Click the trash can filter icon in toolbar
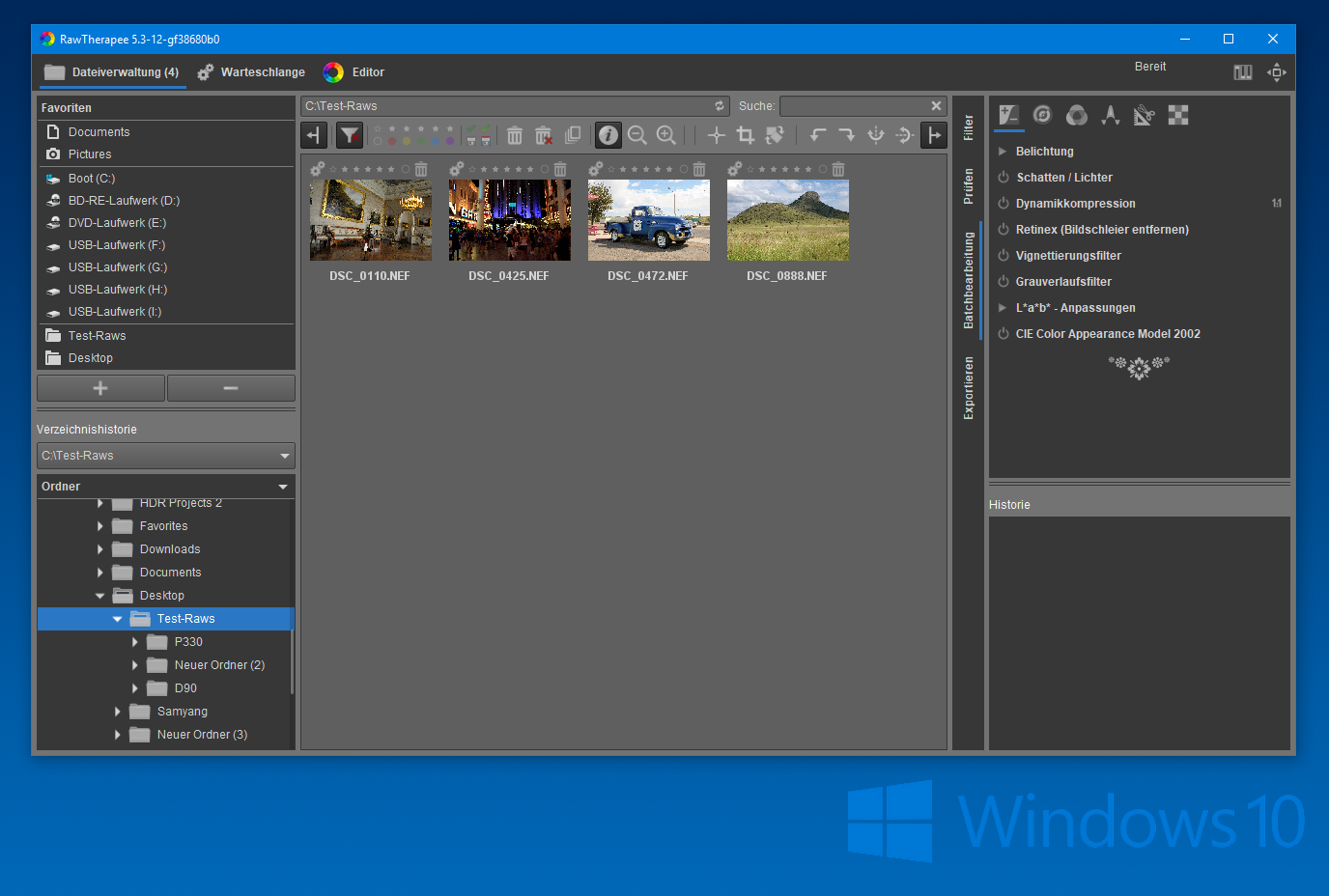The width and height of the screenshot is (1329, 896). pos(515,135)
